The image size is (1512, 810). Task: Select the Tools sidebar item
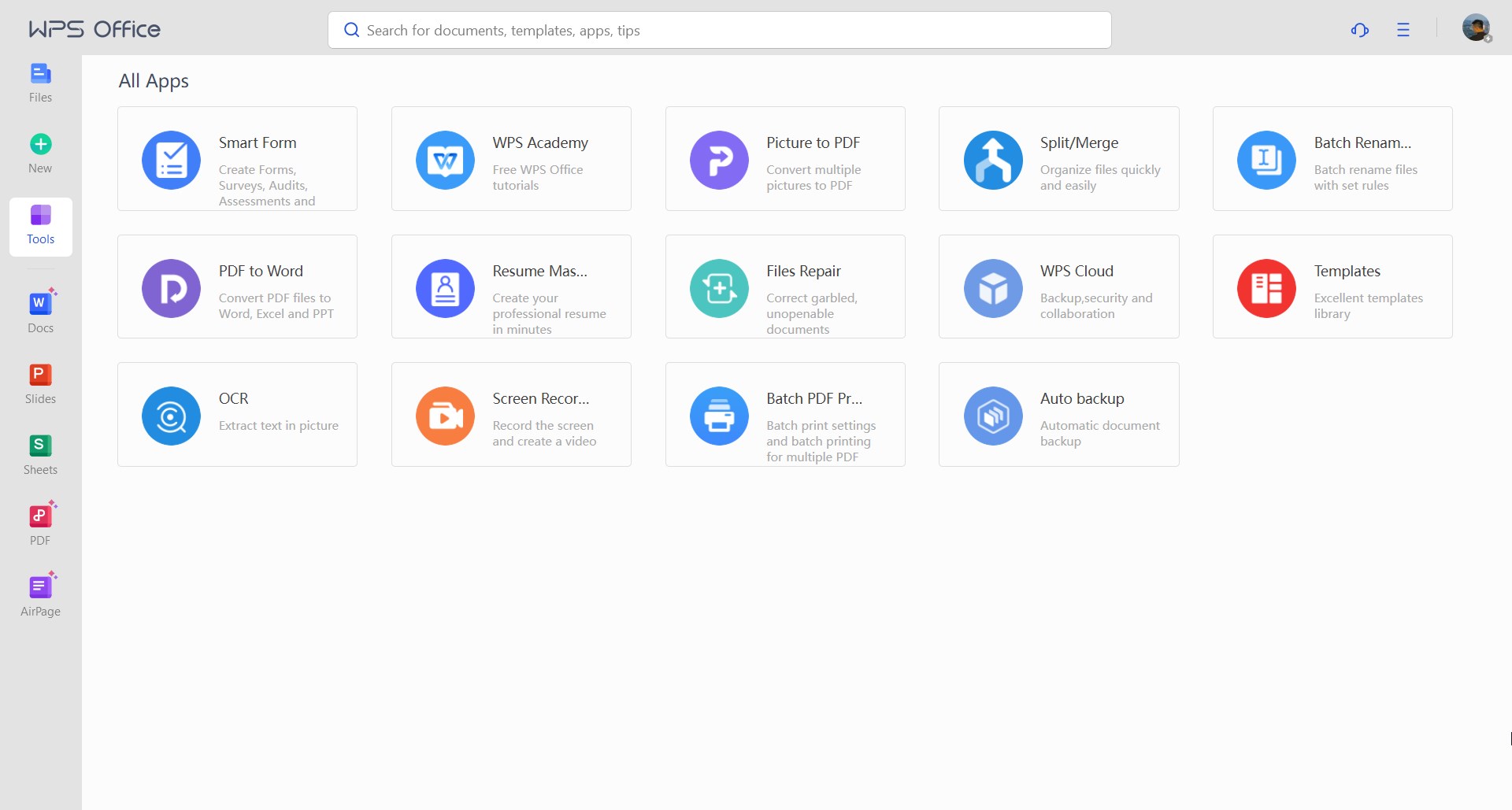tap(41, 227)
